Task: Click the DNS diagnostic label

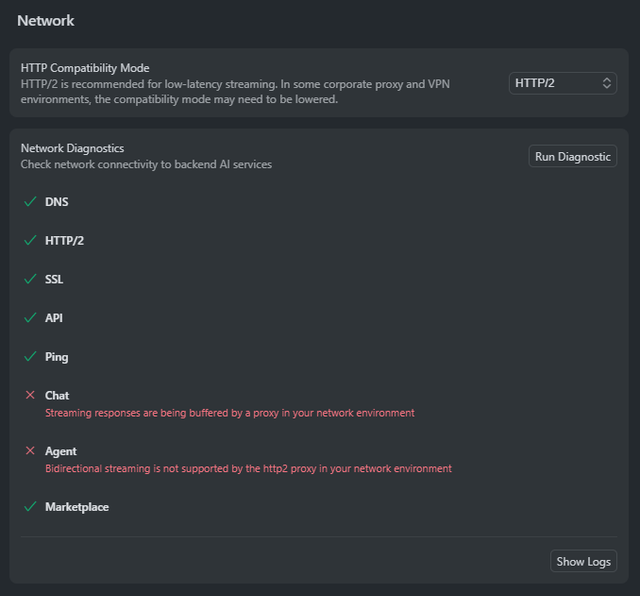Action: point(57,202)
